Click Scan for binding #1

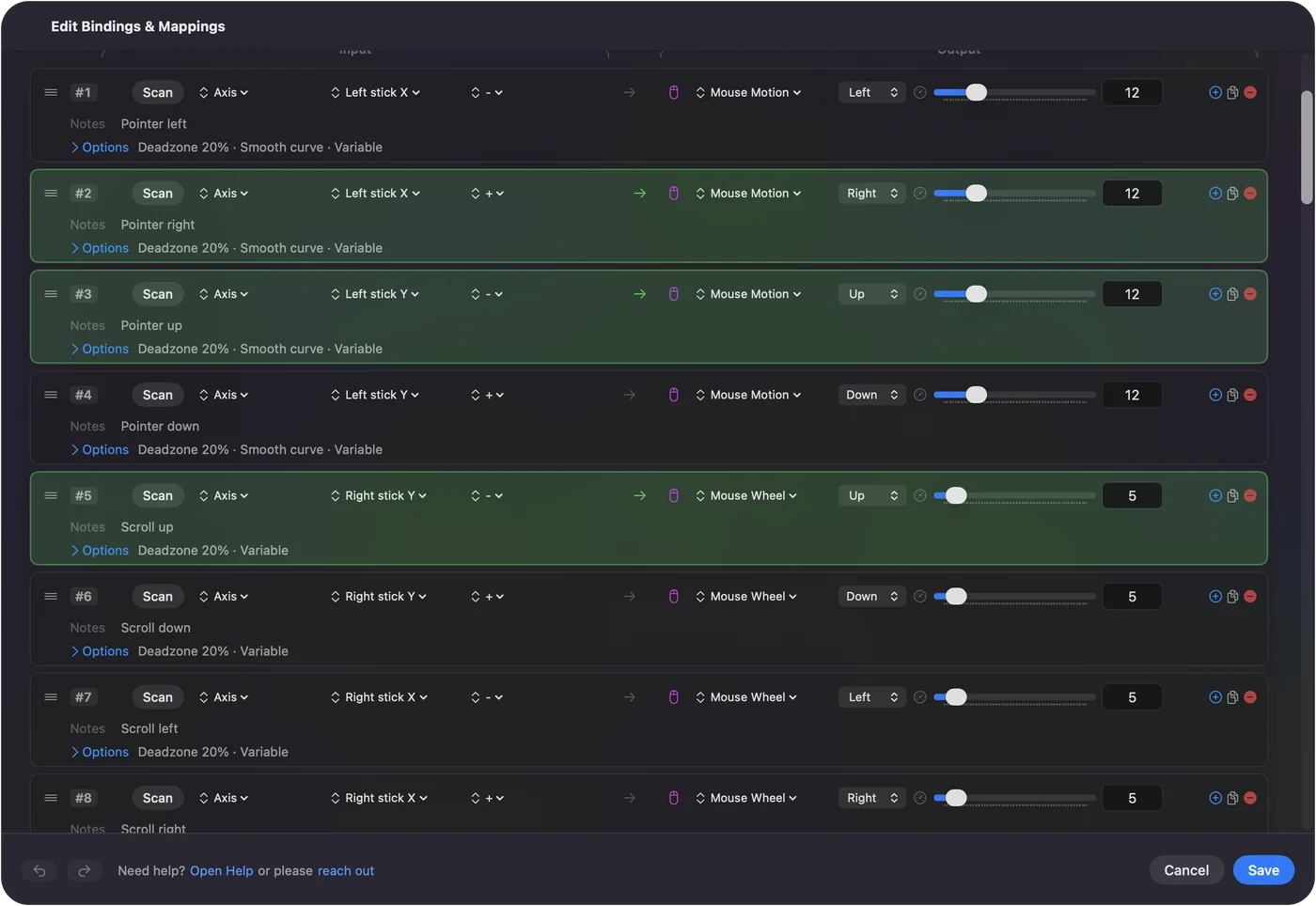[x=158, y=92]
